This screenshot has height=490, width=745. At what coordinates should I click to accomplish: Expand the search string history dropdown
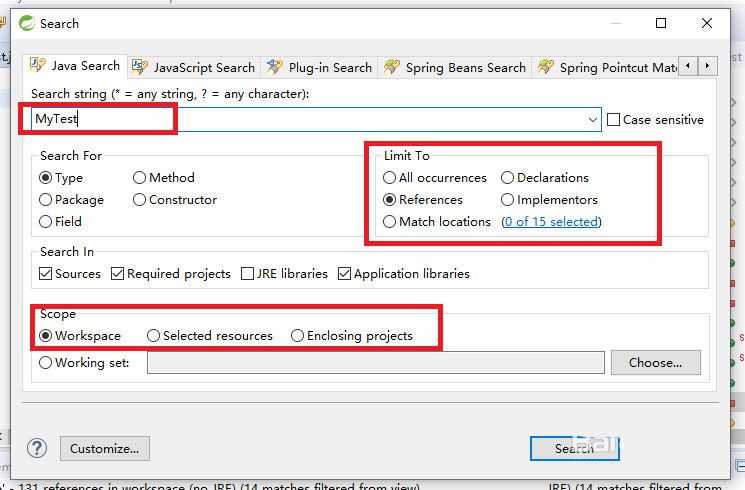(594, 120)
